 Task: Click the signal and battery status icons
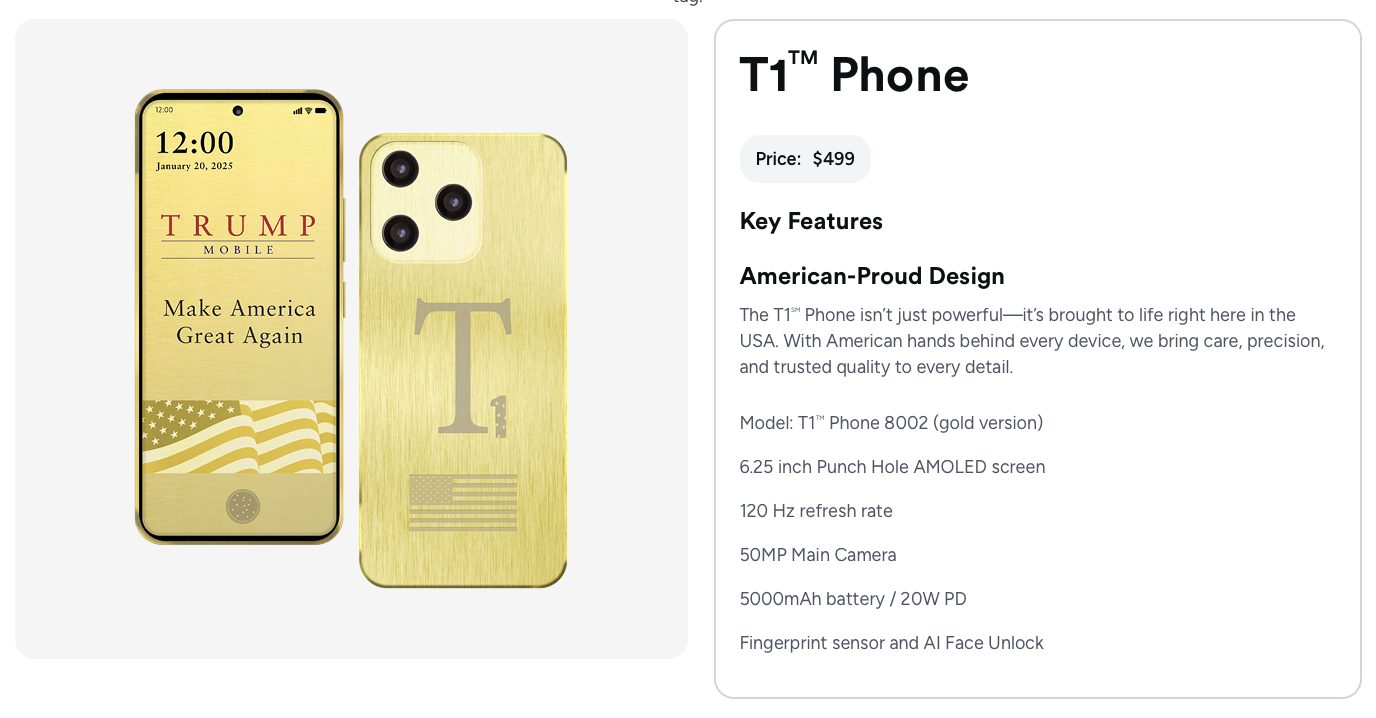pos(309,110)
